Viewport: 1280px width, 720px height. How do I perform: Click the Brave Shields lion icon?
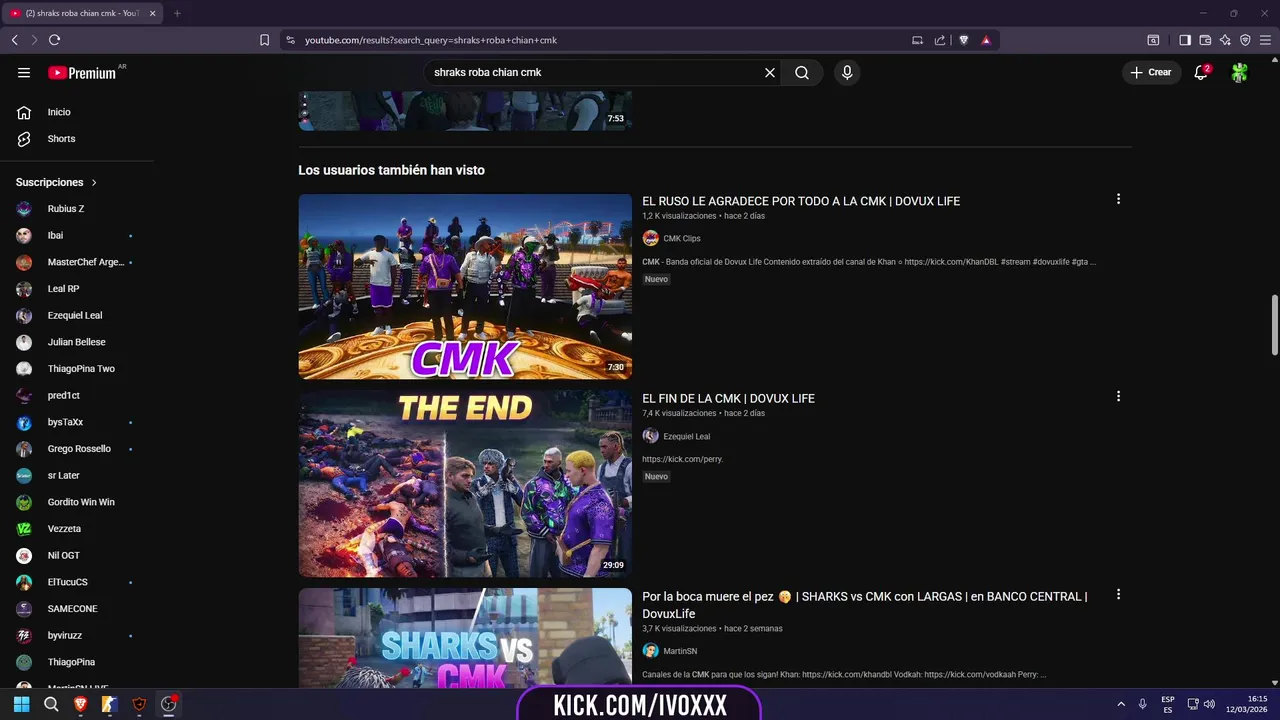964,40
